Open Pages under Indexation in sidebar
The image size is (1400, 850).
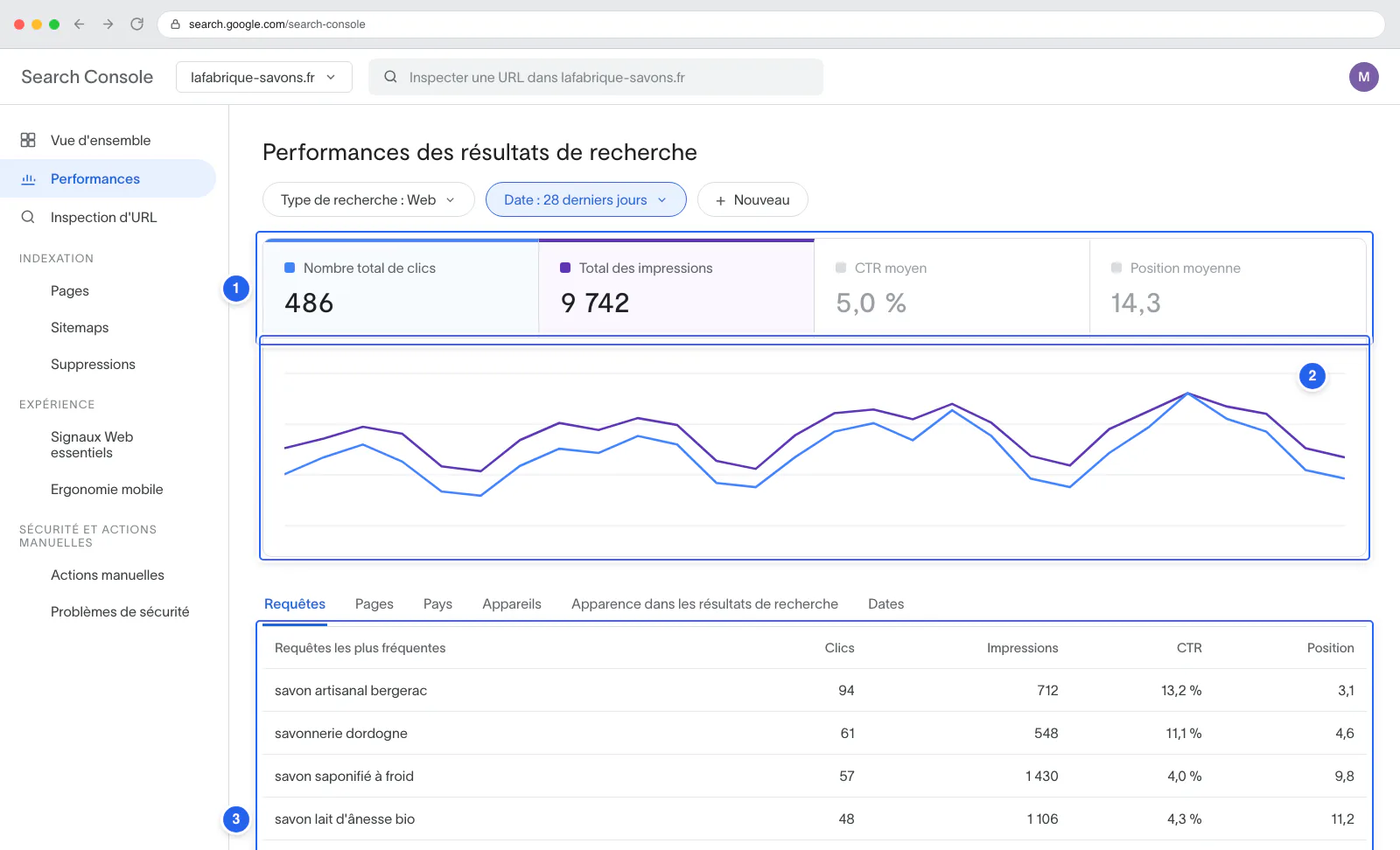[x=70, y=291]
